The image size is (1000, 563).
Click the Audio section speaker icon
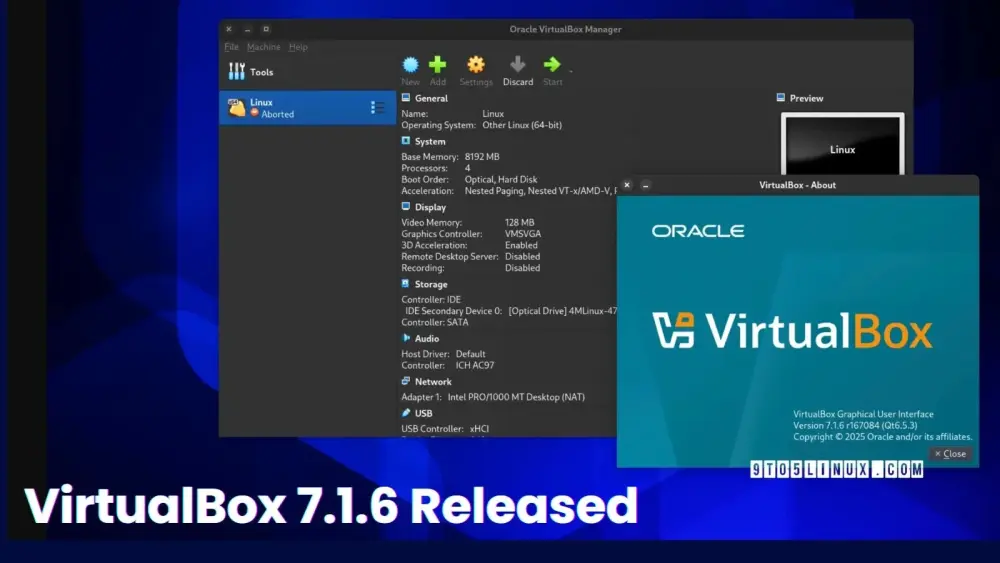tap(406, 338)
